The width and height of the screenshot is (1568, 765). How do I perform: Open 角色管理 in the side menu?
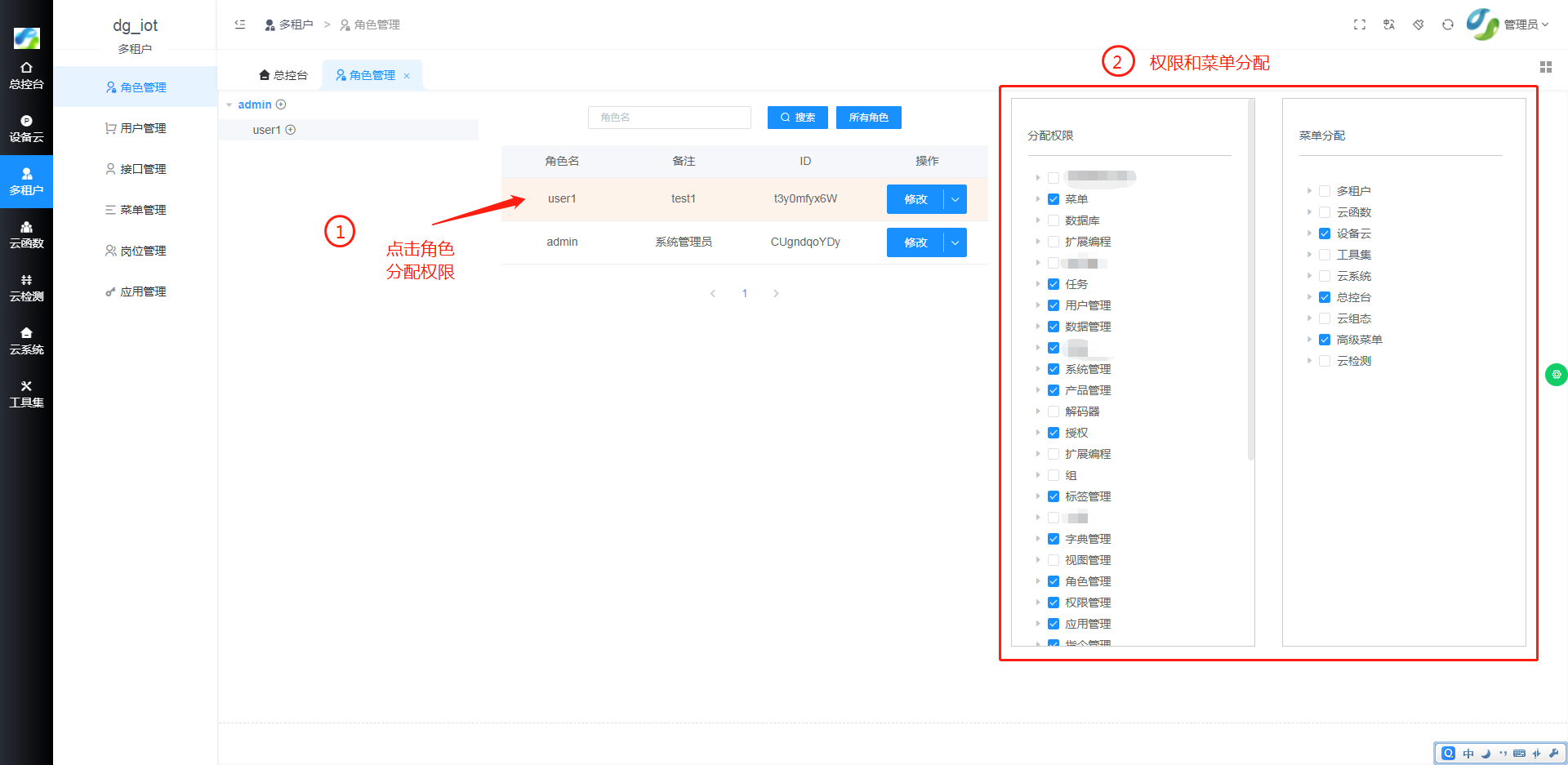click(x=136, y=87)
